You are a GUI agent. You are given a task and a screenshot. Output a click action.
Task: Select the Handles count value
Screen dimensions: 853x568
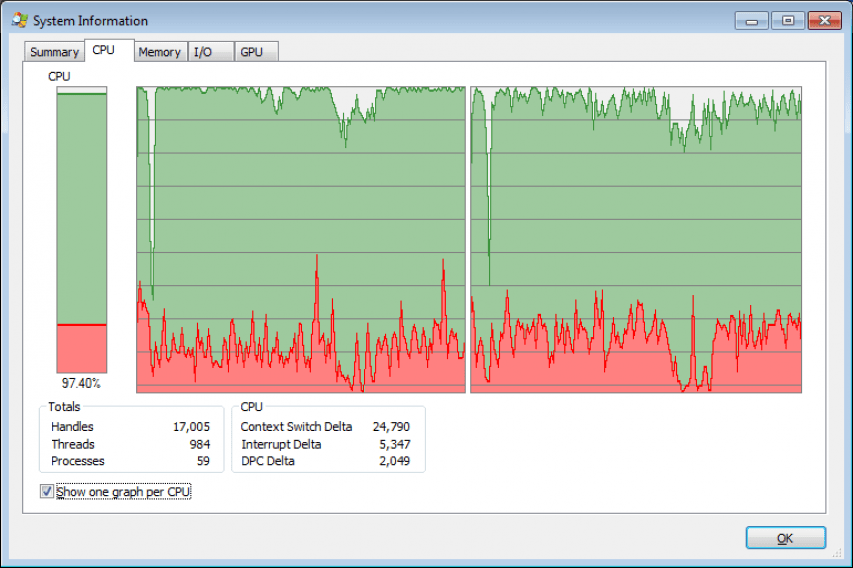click(x=191, y=427)
